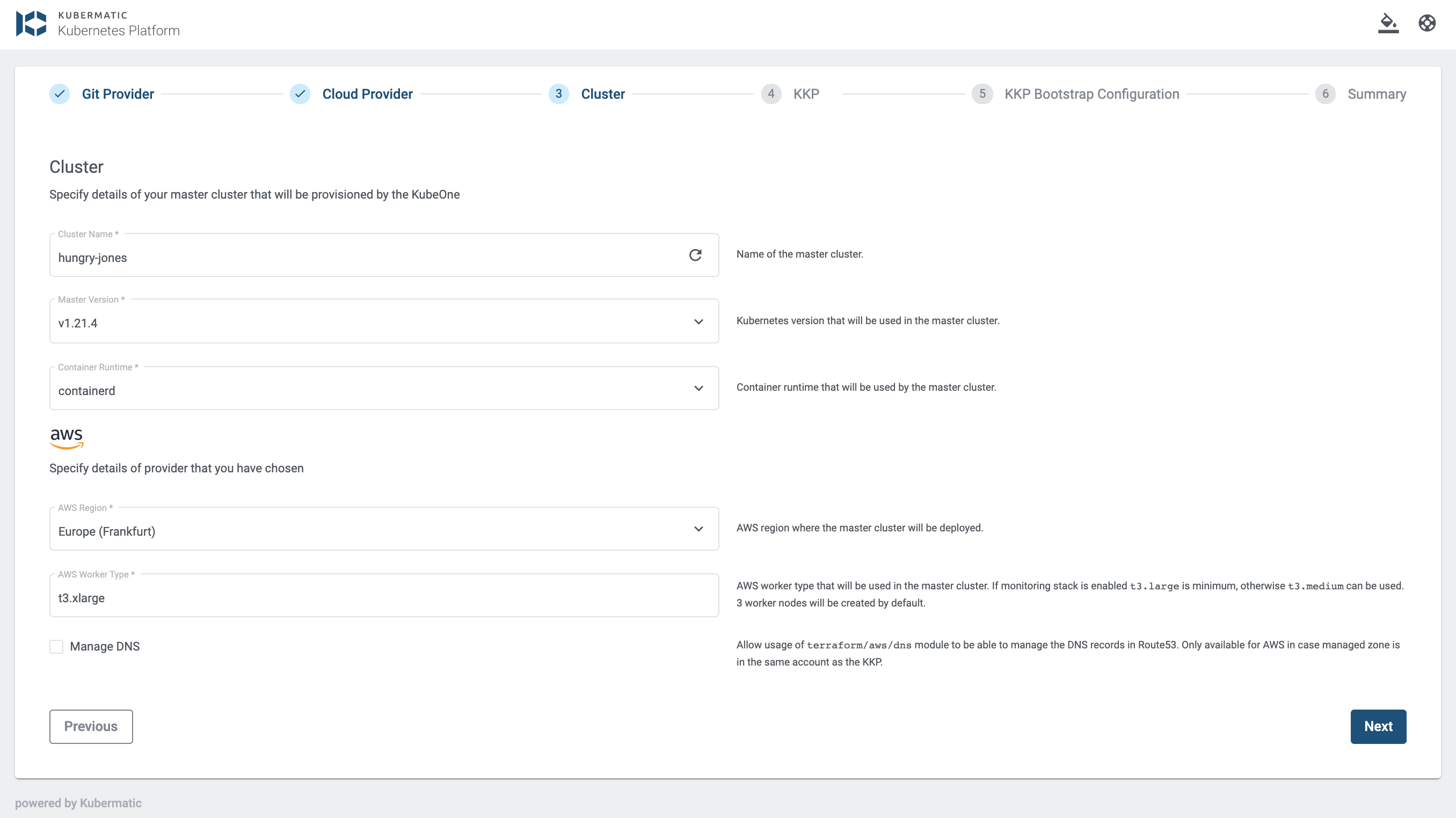
Task: Click the step 5 circle icon
Action: (x=982, y=94)
